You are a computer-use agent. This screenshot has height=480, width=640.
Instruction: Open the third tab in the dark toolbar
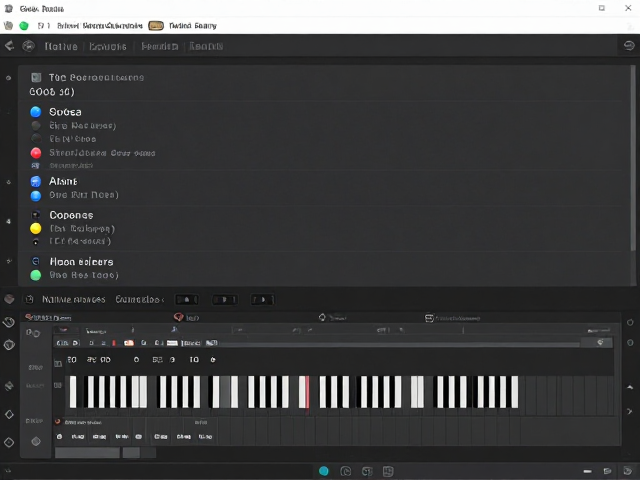160,46
